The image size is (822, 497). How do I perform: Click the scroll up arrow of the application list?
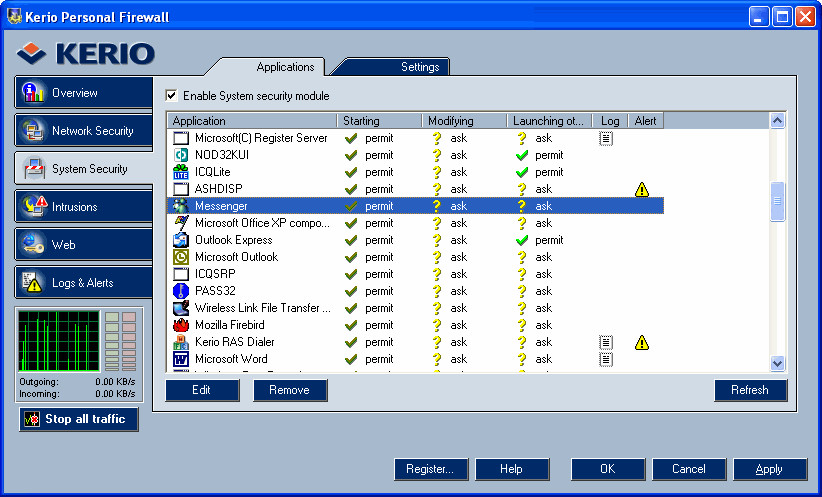[777, 121]
